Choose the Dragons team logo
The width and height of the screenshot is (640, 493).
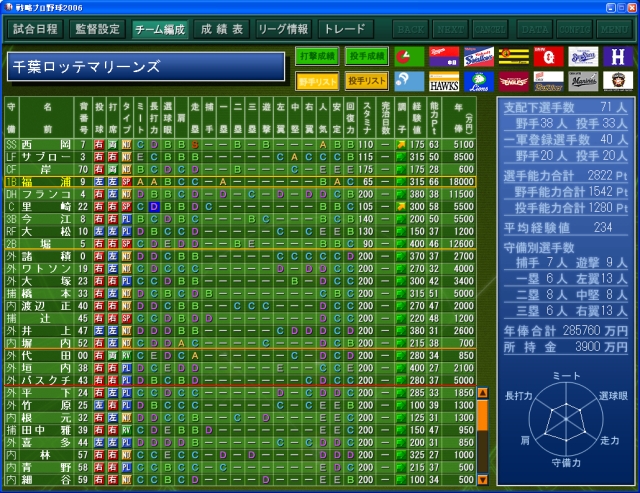coord(444,56)
